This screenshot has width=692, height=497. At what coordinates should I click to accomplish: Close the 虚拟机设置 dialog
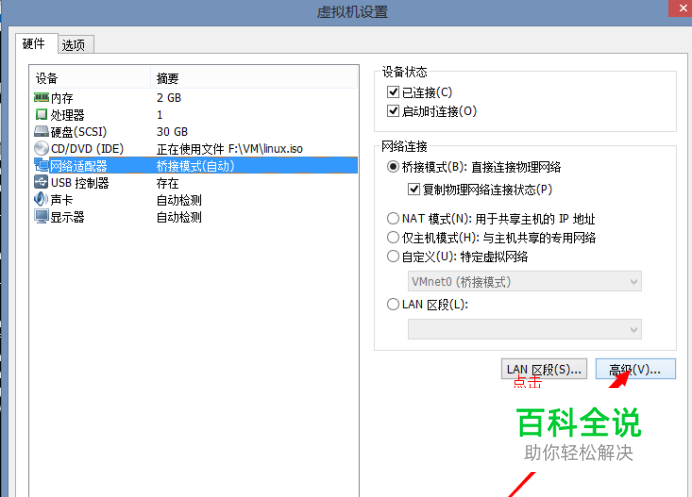tap(681, 8)
